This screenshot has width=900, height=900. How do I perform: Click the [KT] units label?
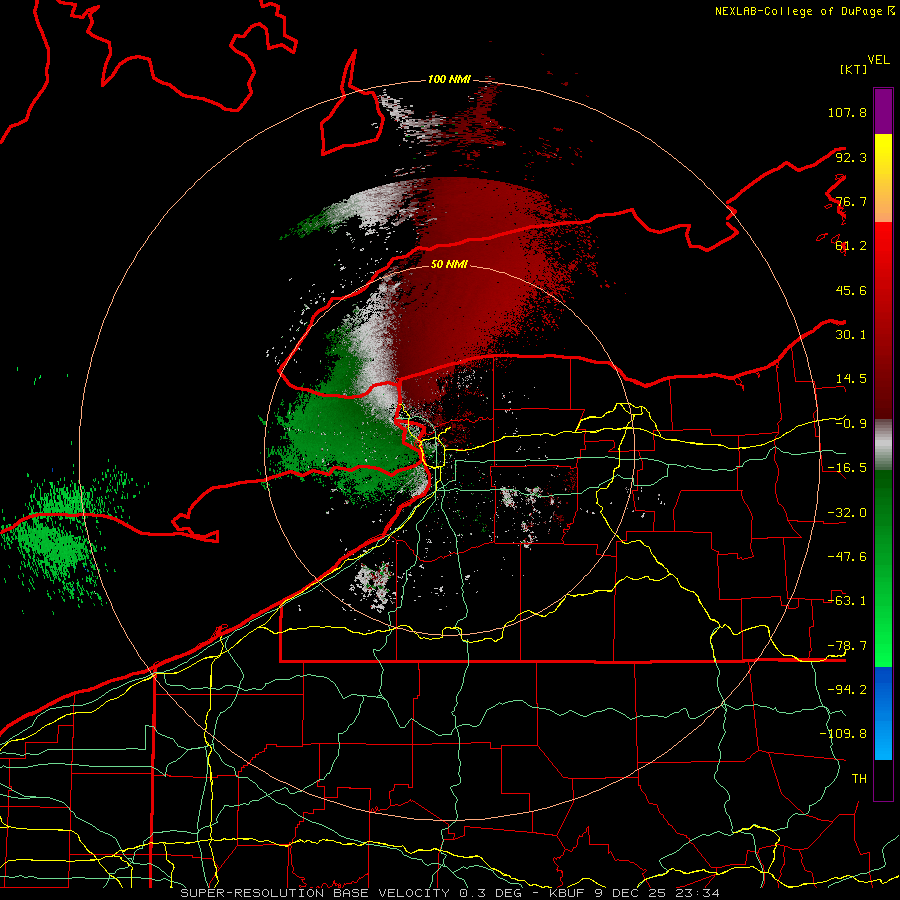(x=853, y=69)
